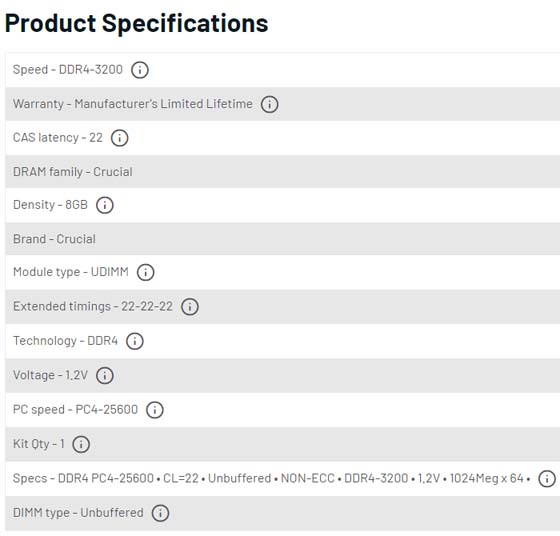560x536 pixels.
Task: Select the DRAM family - Crucial row
Action: click(282, 172)
